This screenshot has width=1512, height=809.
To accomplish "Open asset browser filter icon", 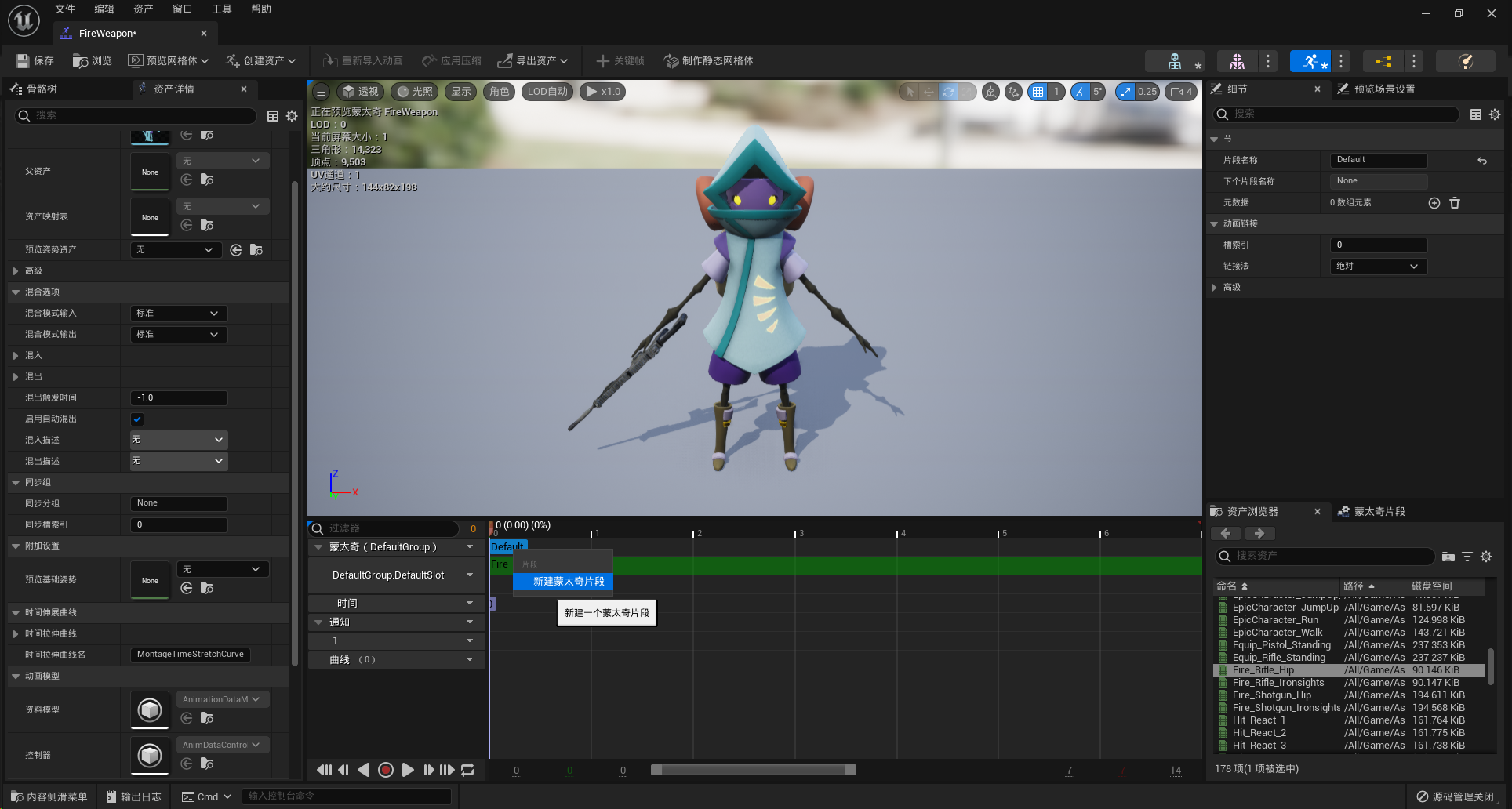I will coord(1467,557).
